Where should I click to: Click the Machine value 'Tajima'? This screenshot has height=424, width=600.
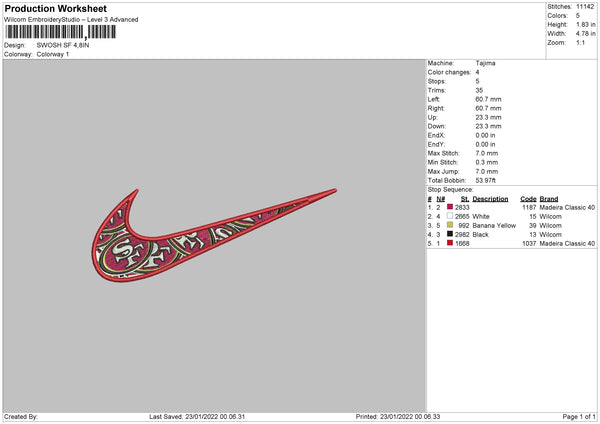[x=486, y=63]
